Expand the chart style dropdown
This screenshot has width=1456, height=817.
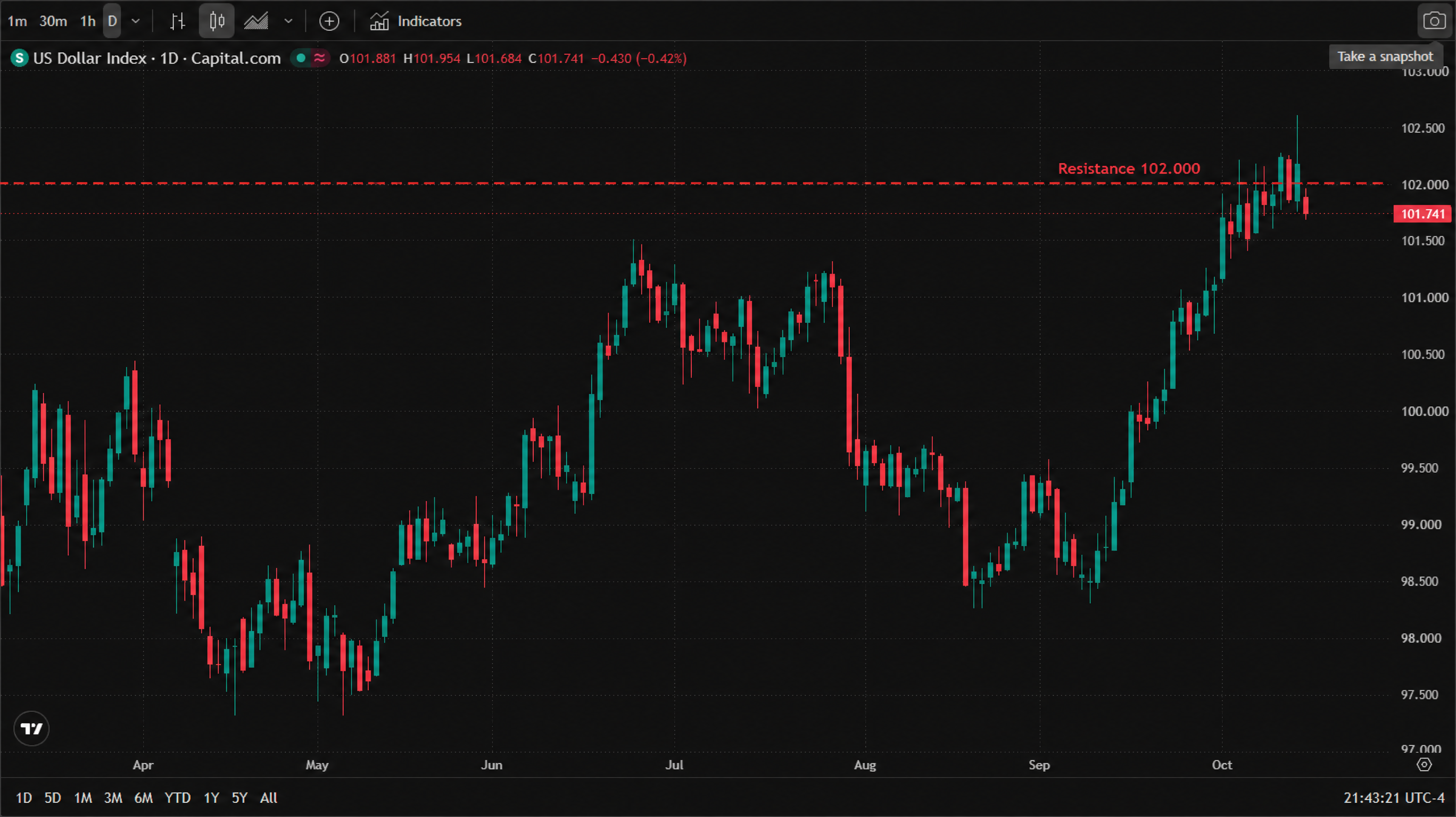click(x=288, y=21)
